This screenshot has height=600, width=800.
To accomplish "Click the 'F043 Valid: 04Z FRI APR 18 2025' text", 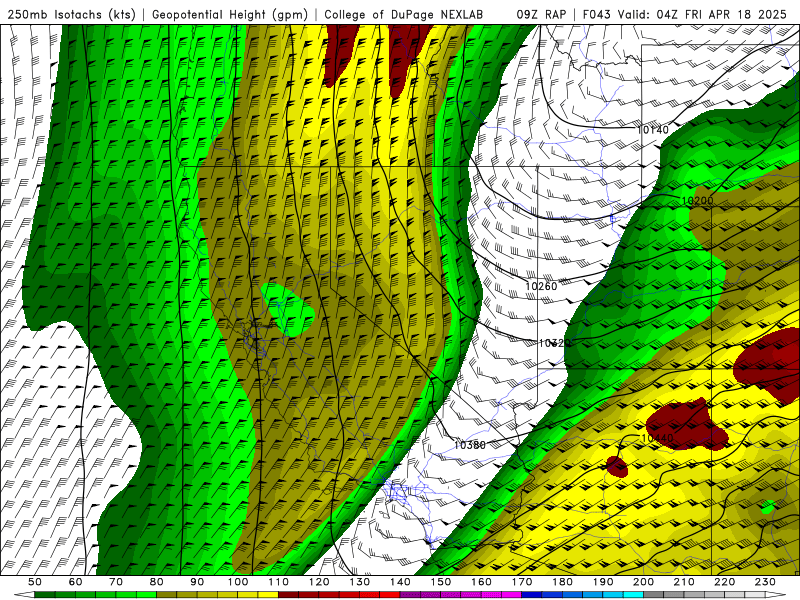I will click(x=685, y=14).
